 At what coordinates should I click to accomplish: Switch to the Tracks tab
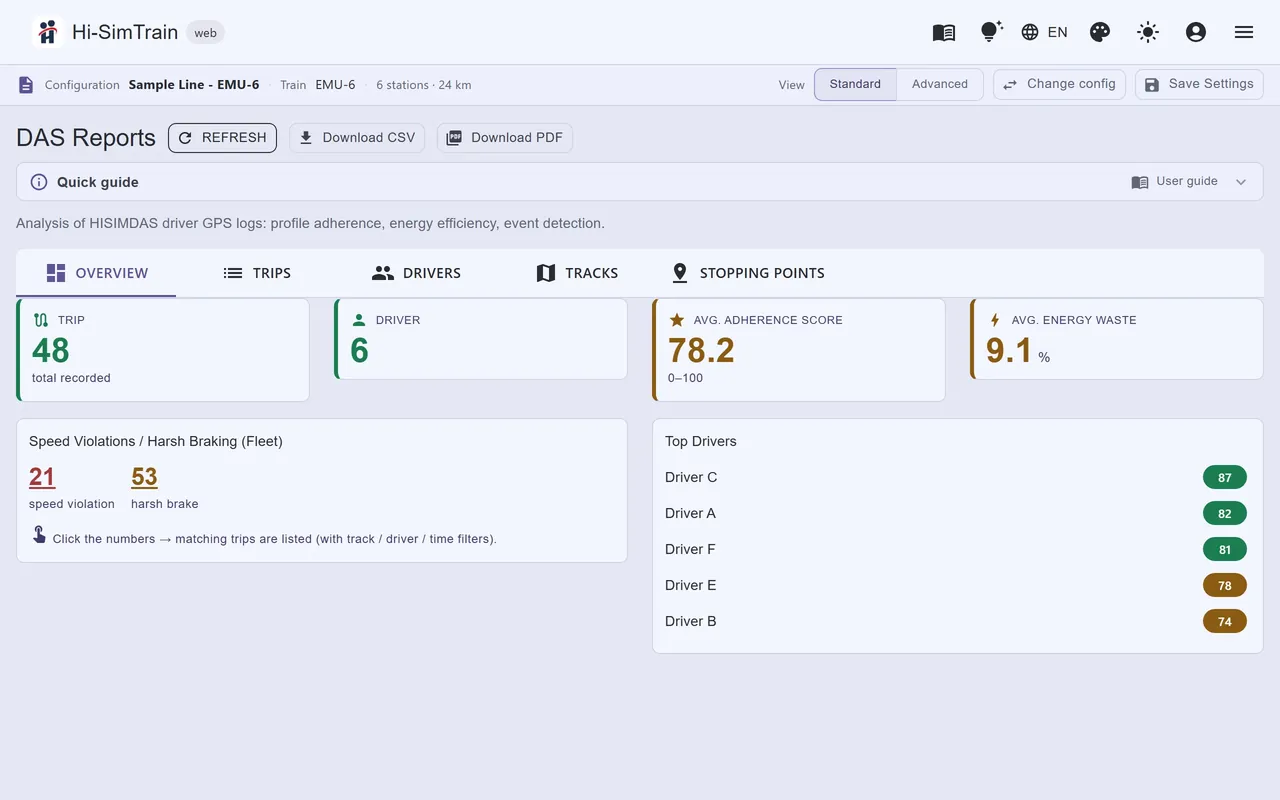(x=577, y=273)
